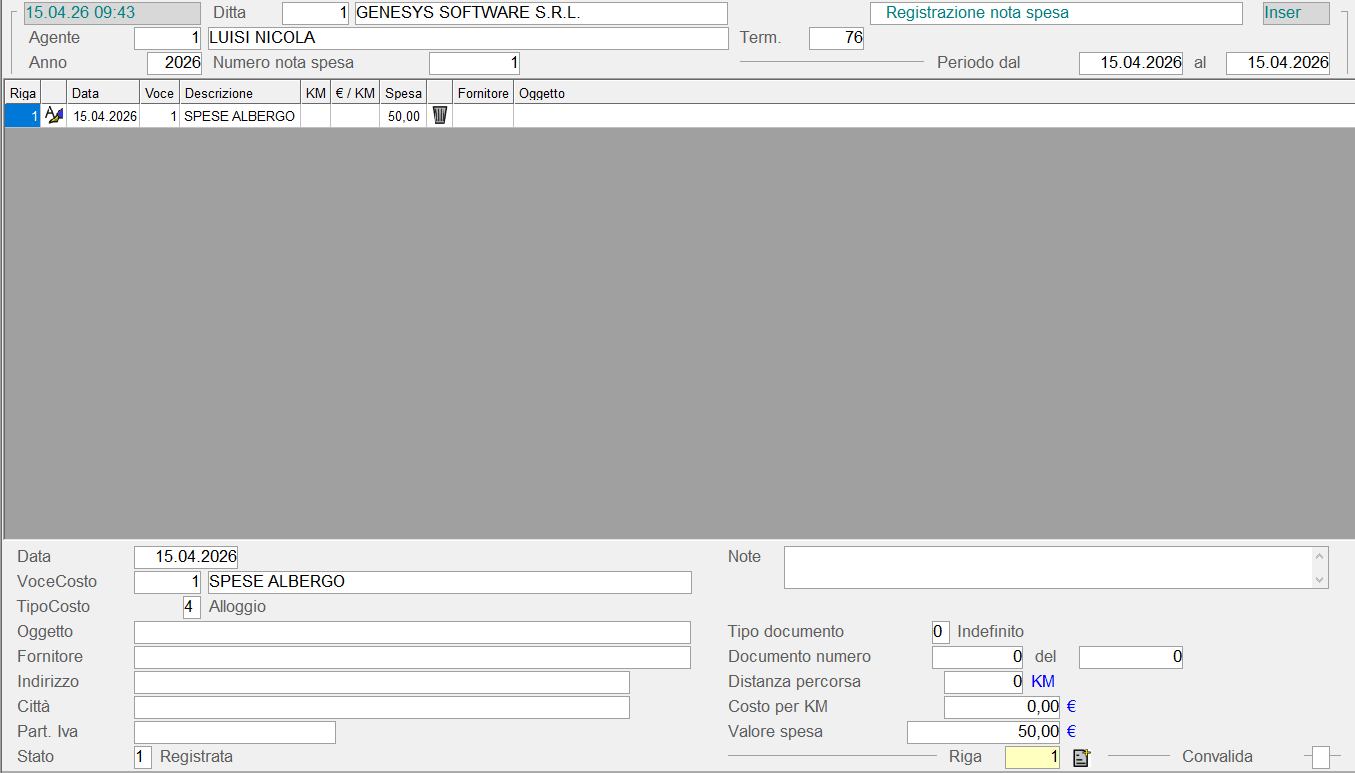Click the Tipo documento code box
This screenshot has width=1355, height=773.
pos(940,632)
